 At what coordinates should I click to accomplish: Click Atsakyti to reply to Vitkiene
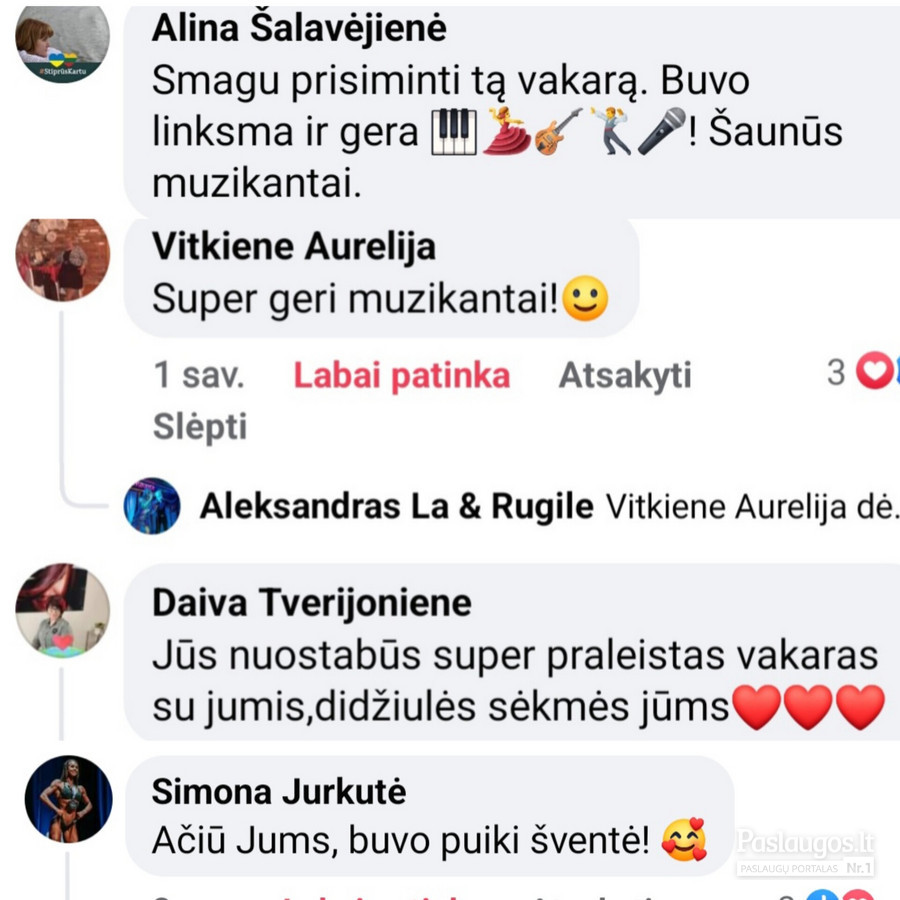pyautogui.click(x=625, y=376)
